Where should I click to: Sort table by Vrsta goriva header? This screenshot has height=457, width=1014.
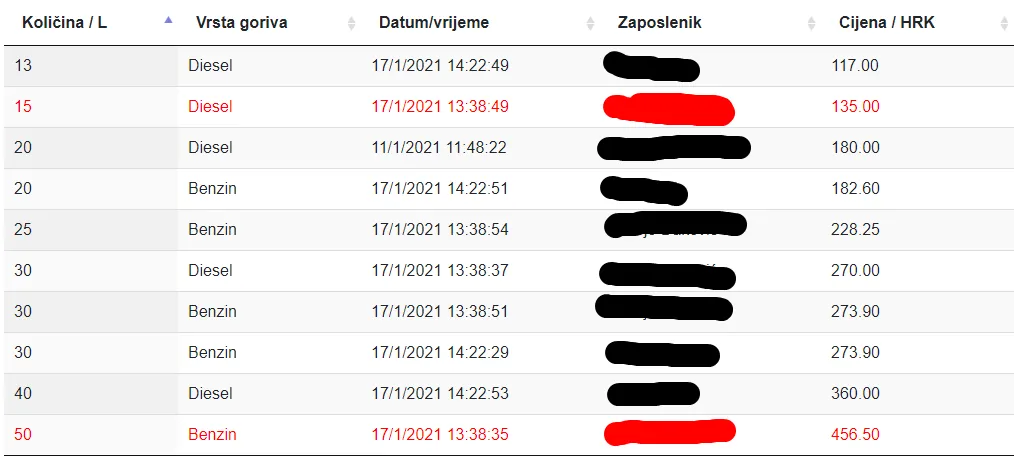(241, 22)
